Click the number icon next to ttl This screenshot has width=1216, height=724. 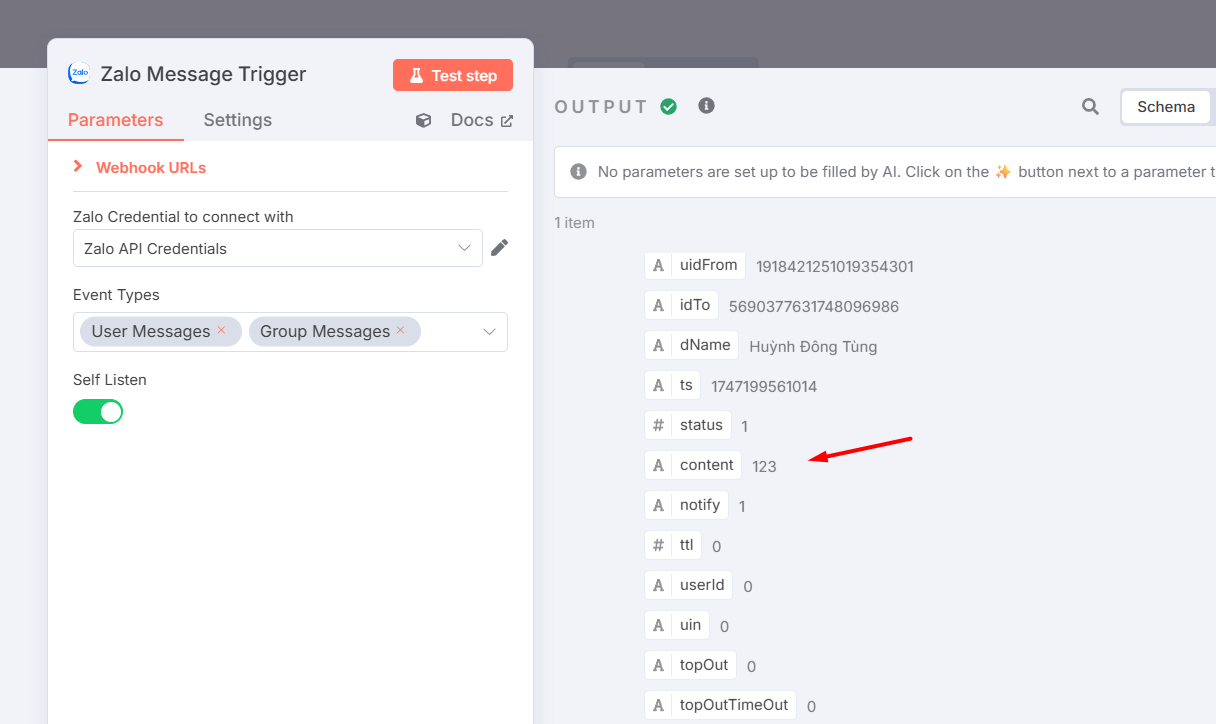click(658, 545)
